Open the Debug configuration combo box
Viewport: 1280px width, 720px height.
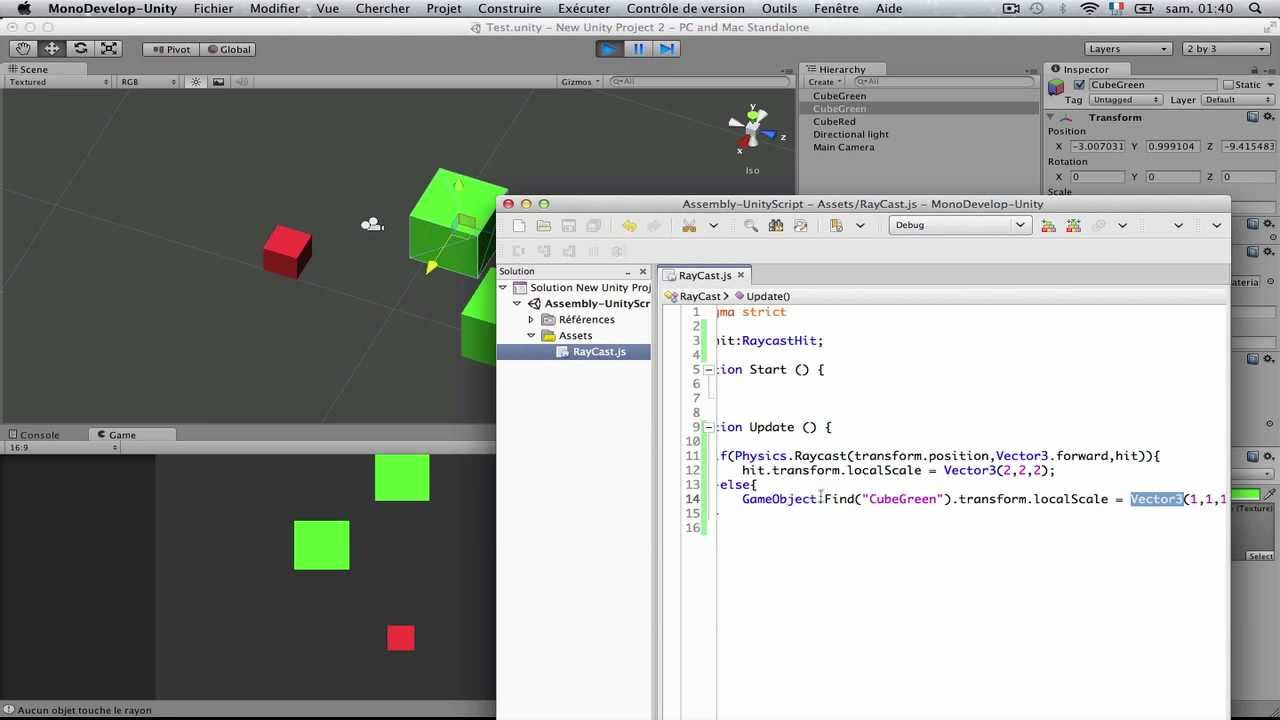click(x=959, y=225)
